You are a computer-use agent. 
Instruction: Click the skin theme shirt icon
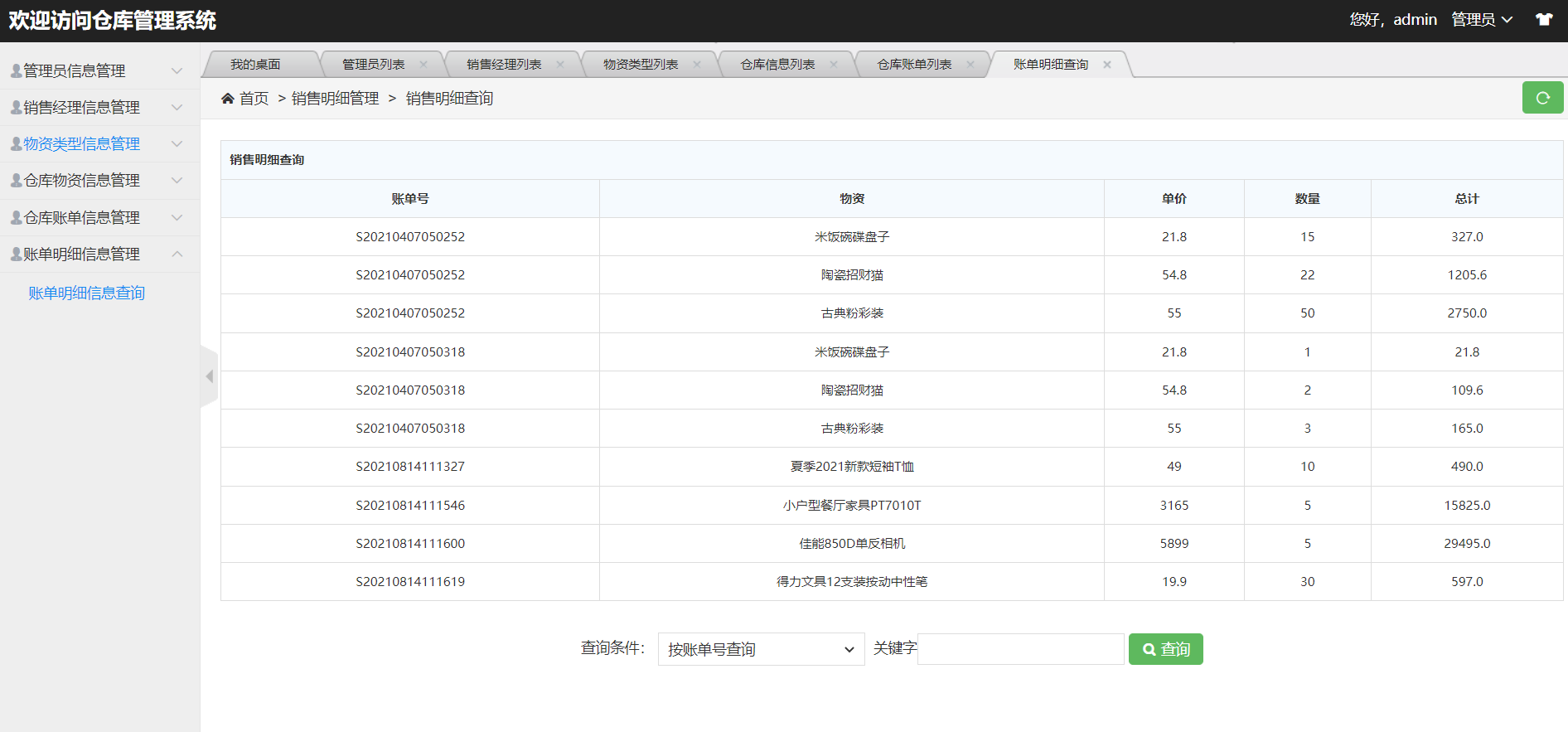[x=1544, y=19]
